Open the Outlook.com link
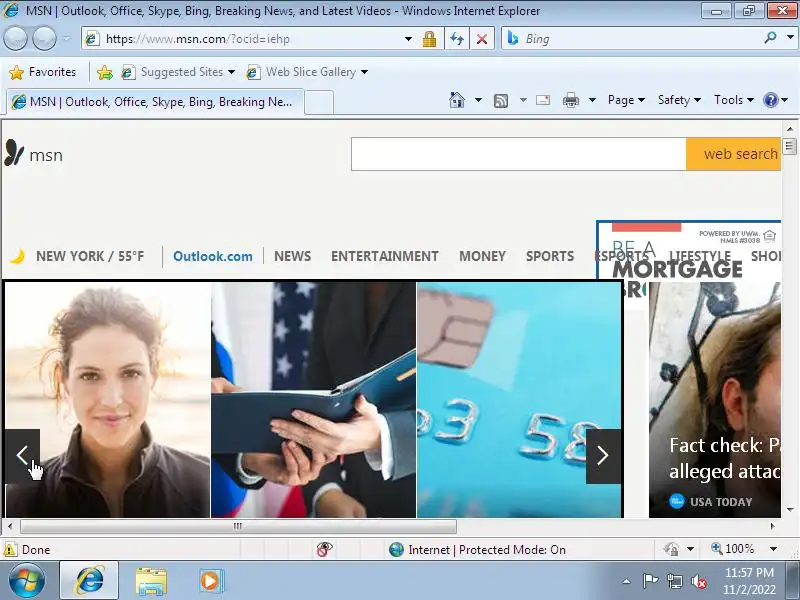Screen dimensions: 800x600 (213, 256)
